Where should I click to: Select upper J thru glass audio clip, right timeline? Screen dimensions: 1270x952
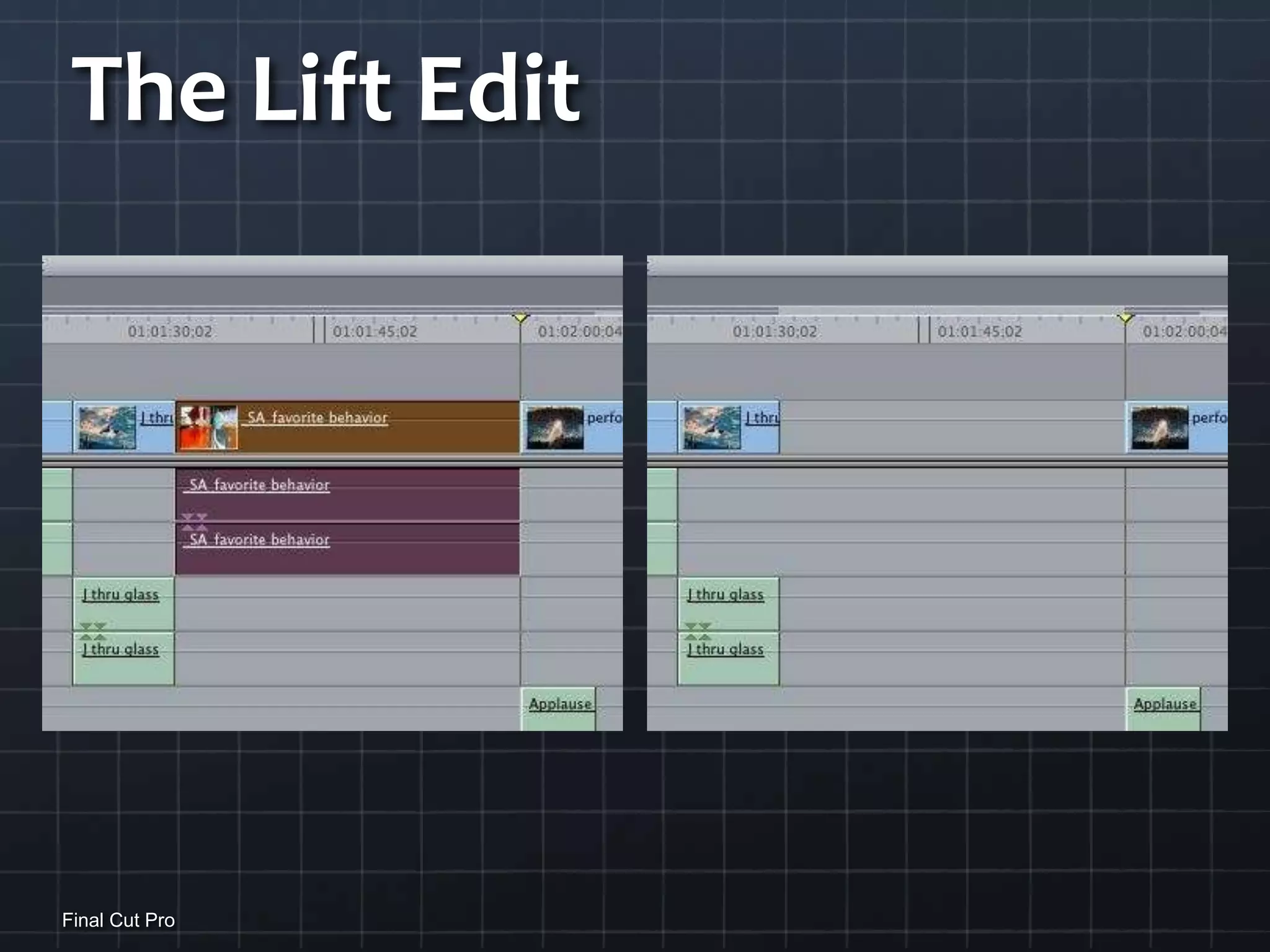point(729,604)
